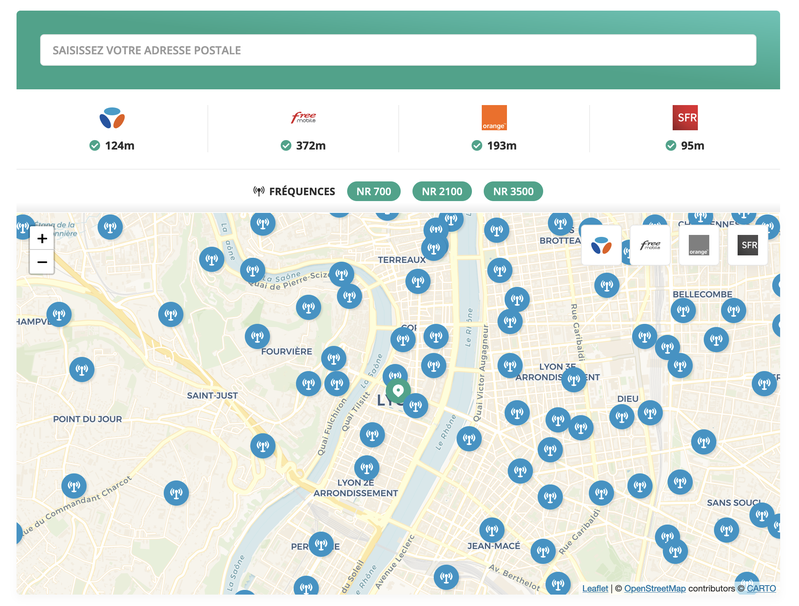
Task: Click antenna marker on Perrache label
Action: 321,544
